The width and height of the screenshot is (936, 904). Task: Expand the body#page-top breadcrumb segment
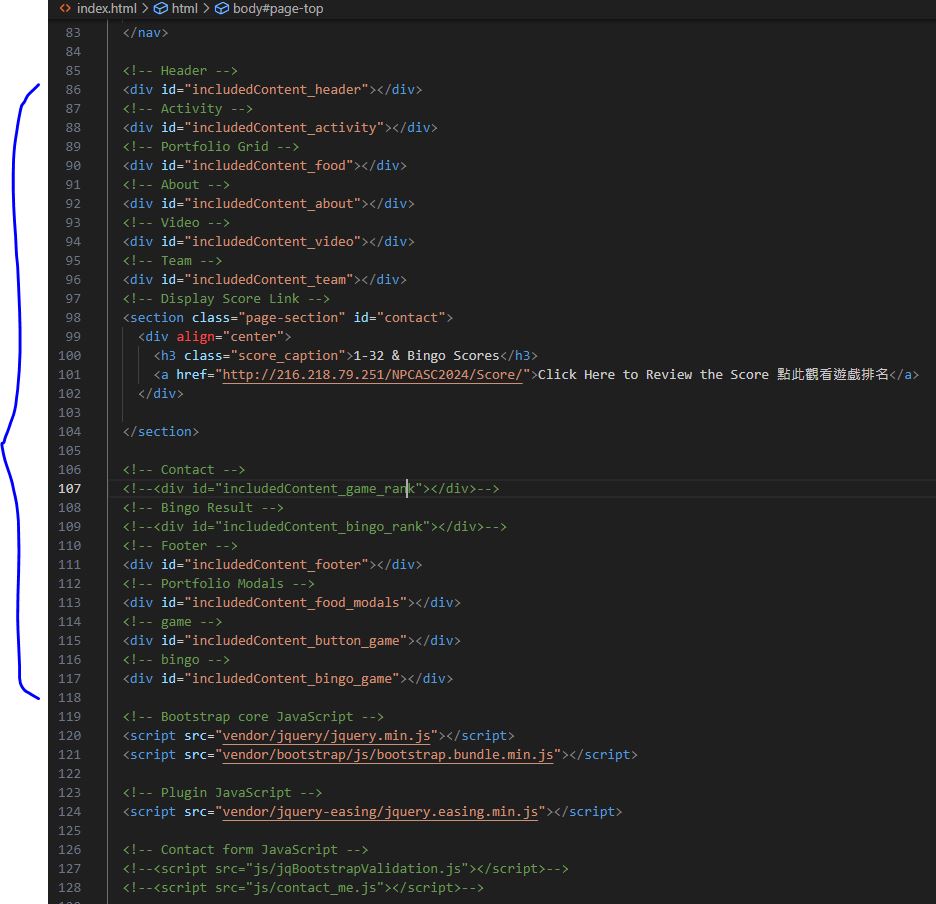[x=278, y=9]
